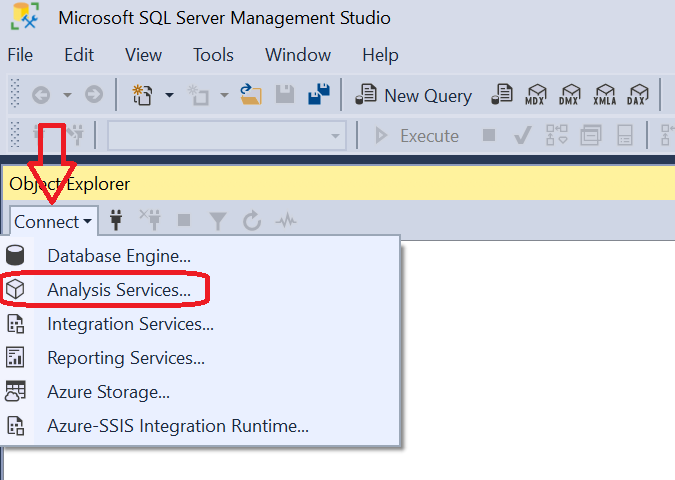Click the Filter funnel icon in Object Explorer
The height and width of the screenshot is (480, 675).
(x=217, y=221)
